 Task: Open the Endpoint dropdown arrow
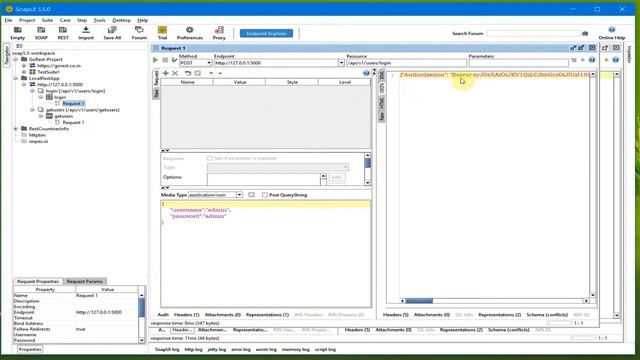(x=341, y=63)
